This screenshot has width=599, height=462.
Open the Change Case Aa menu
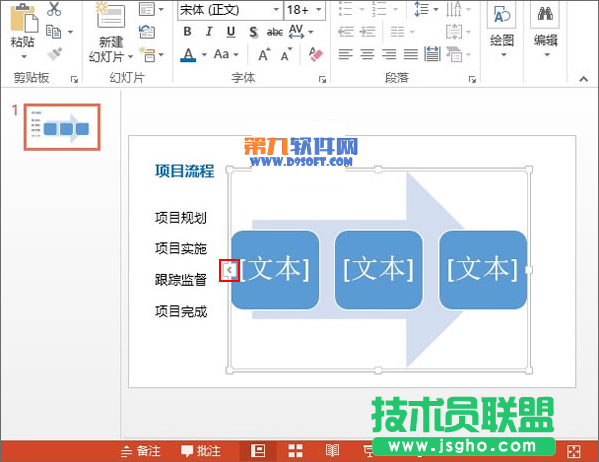click(x=226, y=55)
